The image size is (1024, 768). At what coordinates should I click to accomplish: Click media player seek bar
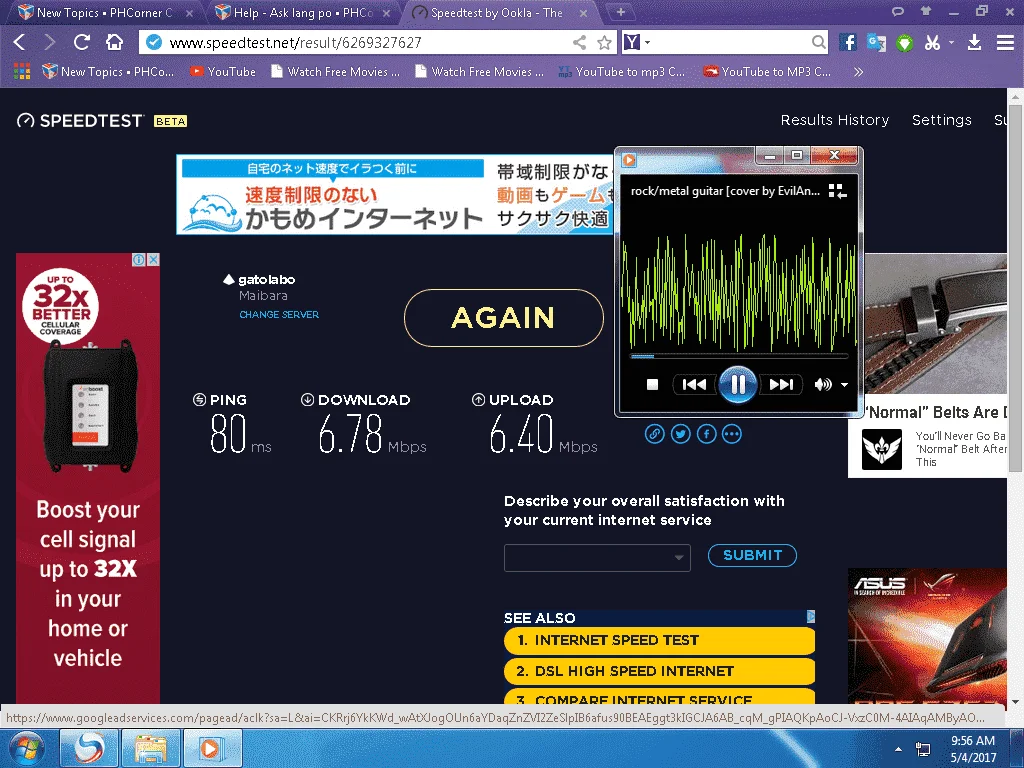(x=739, y=356)
